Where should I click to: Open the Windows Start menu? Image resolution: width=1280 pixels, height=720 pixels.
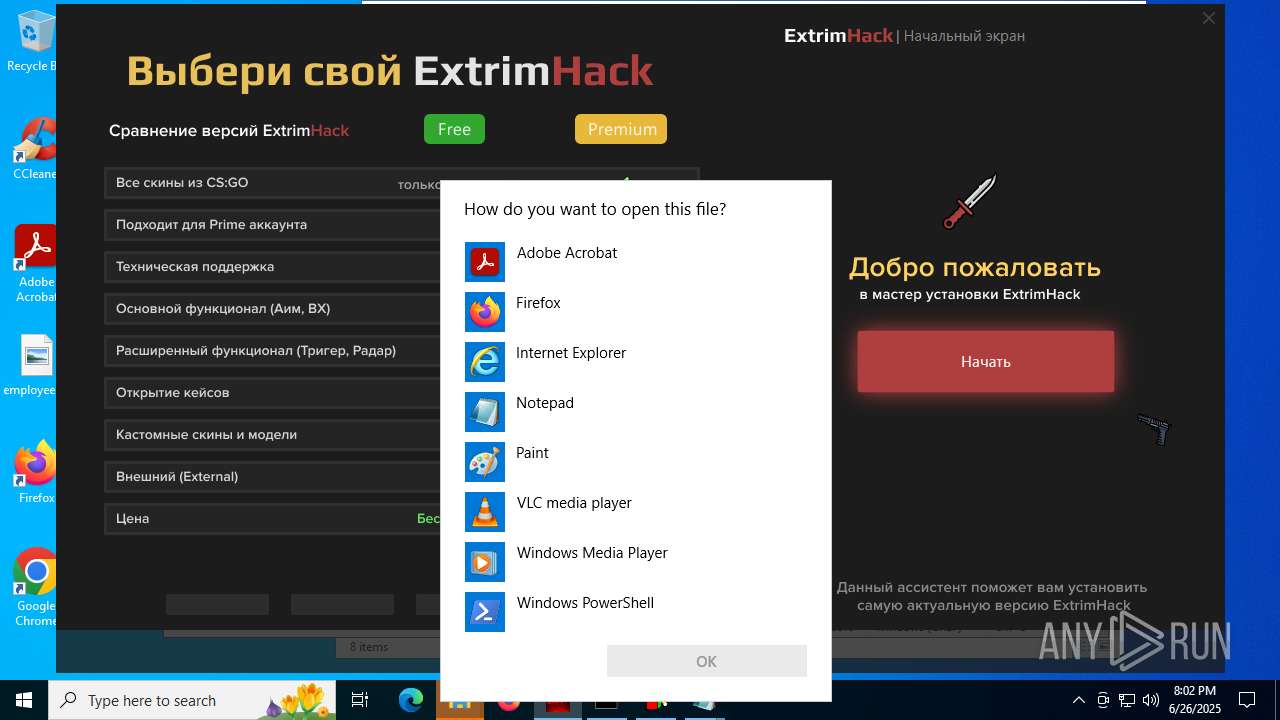pos(23,700)
